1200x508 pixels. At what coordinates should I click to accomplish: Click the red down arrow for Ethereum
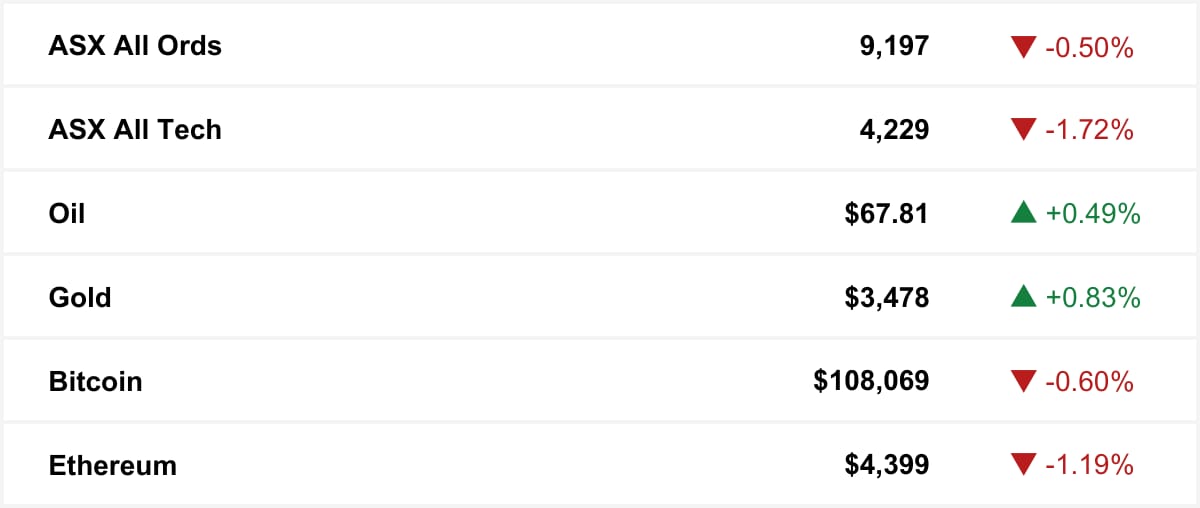click(1023, 466)
